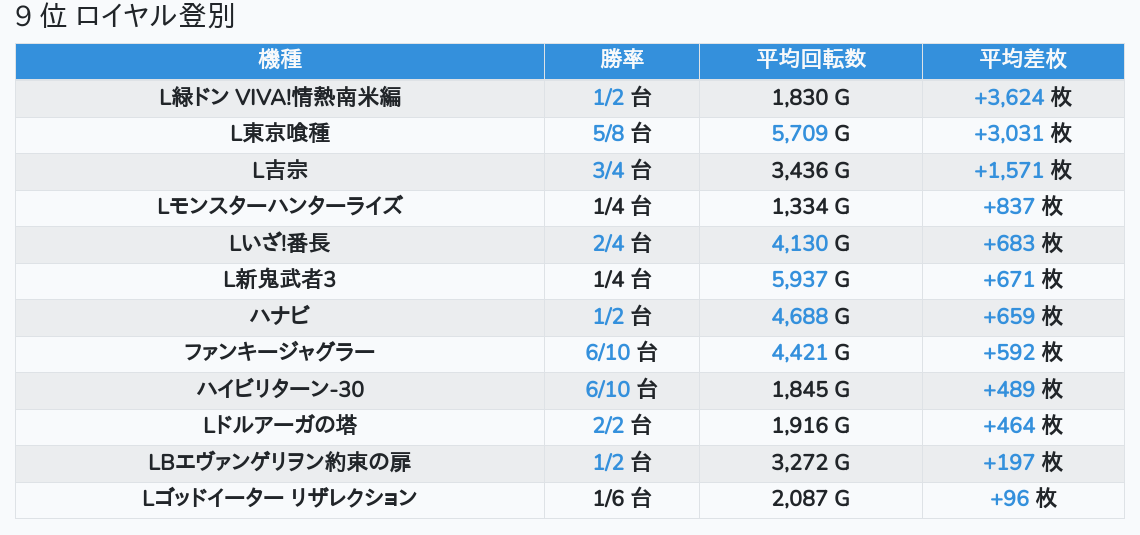1140x535 pixels.
Task: Click the 4,688 spins value for ハナビ
Action: tap(800, 316)
